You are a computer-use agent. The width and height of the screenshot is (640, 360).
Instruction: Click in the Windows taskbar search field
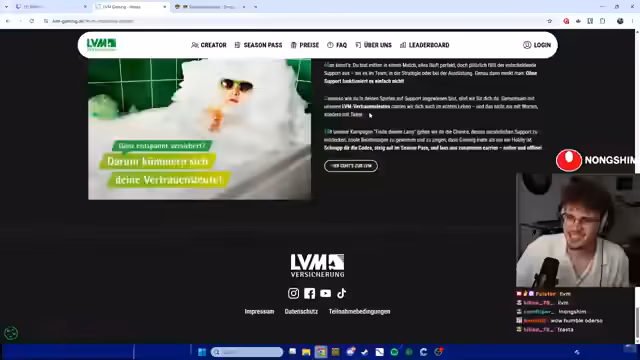tap(247, 352)
